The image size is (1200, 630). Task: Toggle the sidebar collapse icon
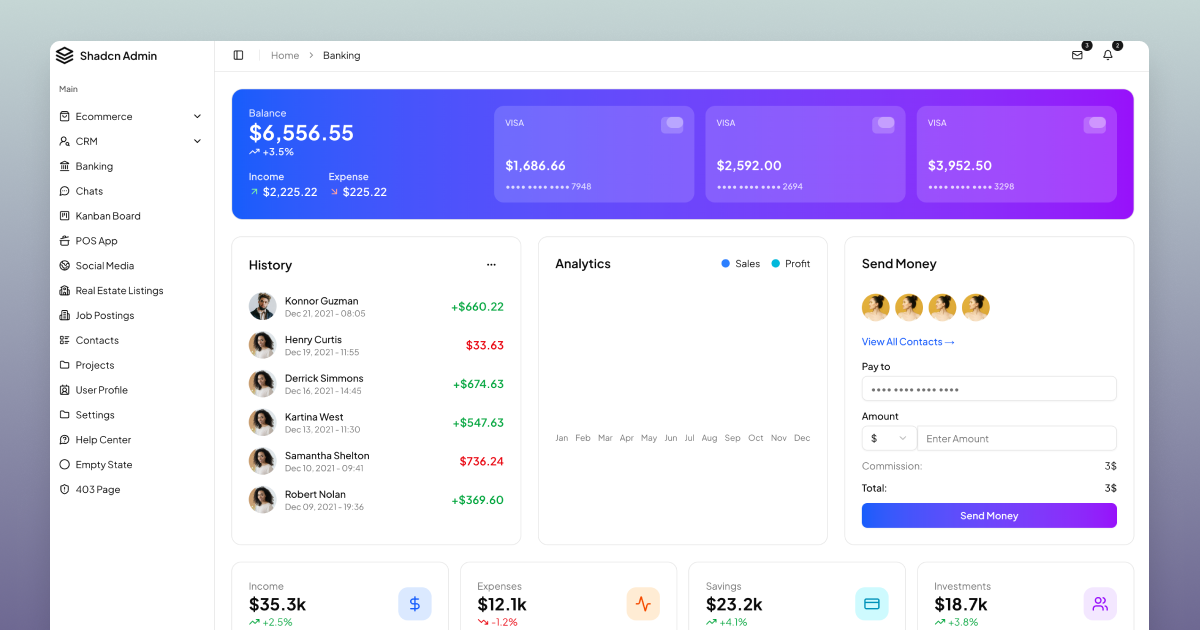tap(238, 56)
